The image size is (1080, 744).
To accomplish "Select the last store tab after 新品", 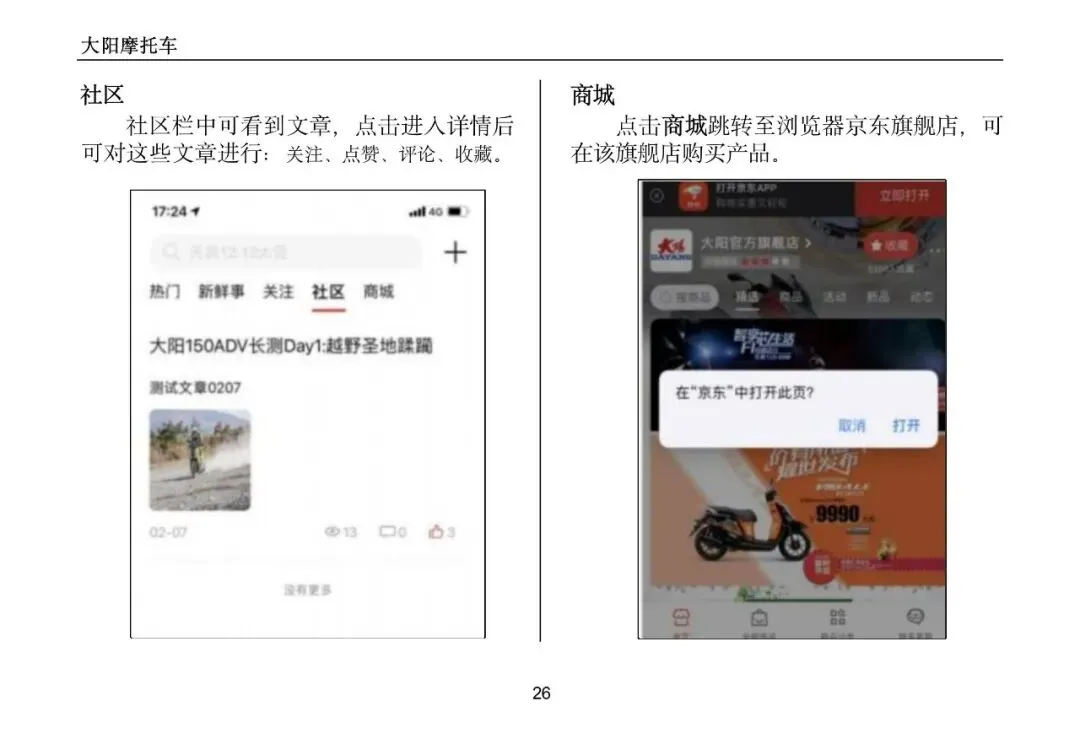I will (921, 297).
